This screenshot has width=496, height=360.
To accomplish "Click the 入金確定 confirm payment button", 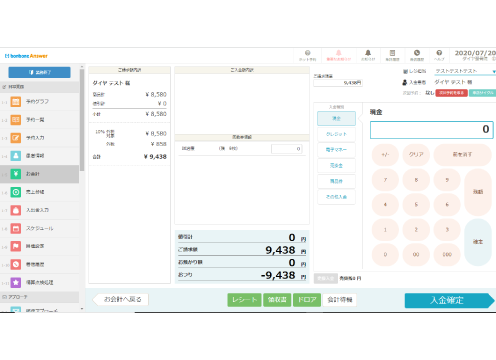I will point(449,300).
